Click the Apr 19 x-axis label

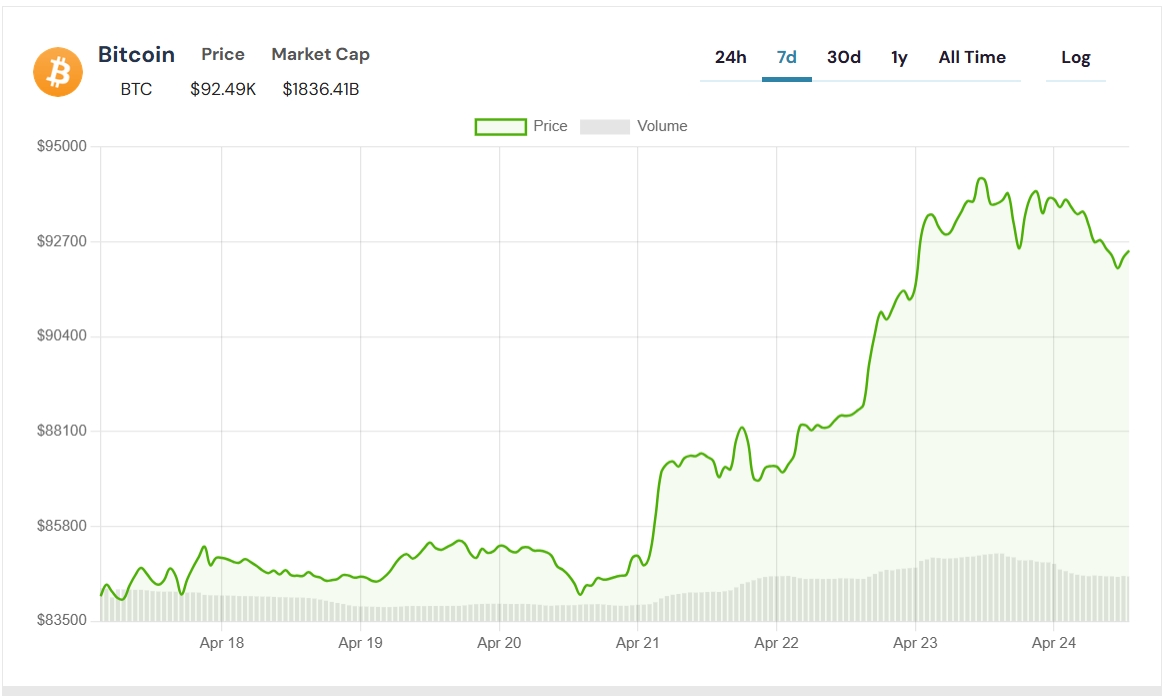[361, 643]
